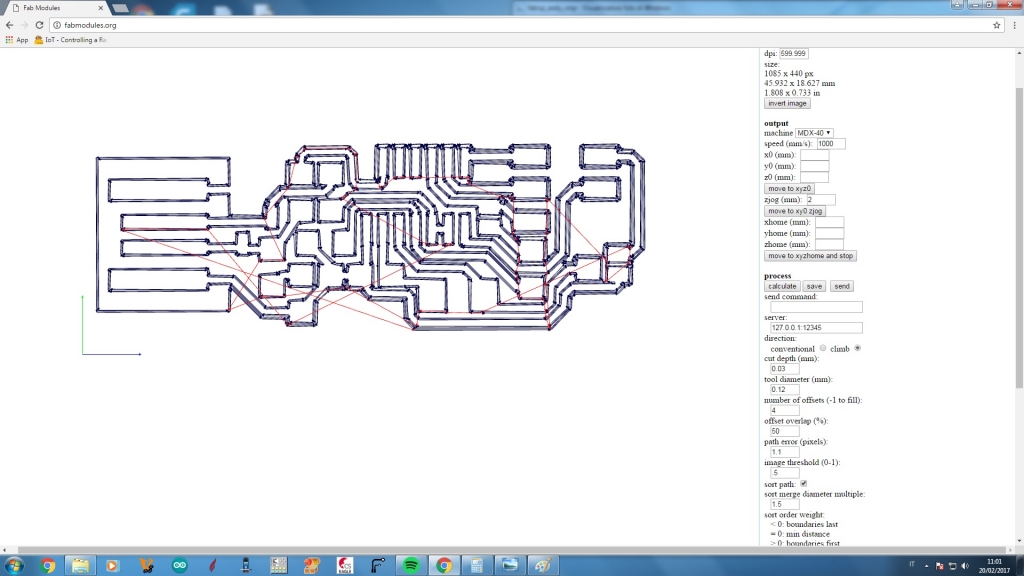1024x576 pixels.
Task: Bookmark this page with the star icon
Action: 997,25
